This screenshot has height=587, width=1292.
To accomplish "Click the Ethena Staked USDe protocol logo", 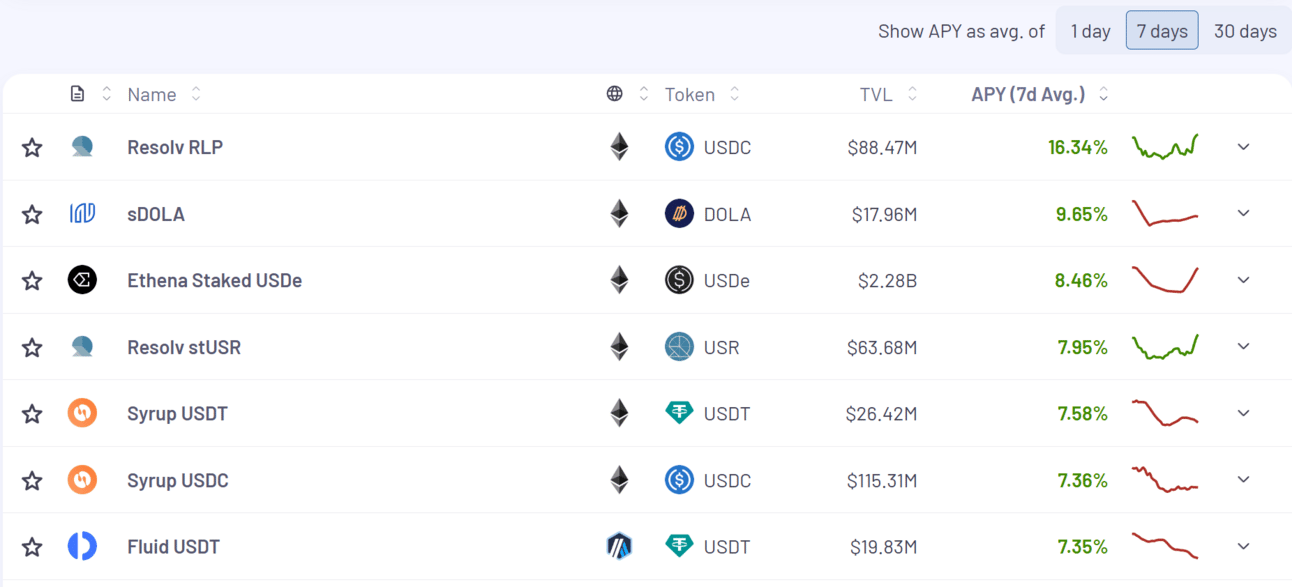I will (x=82, y=280).
